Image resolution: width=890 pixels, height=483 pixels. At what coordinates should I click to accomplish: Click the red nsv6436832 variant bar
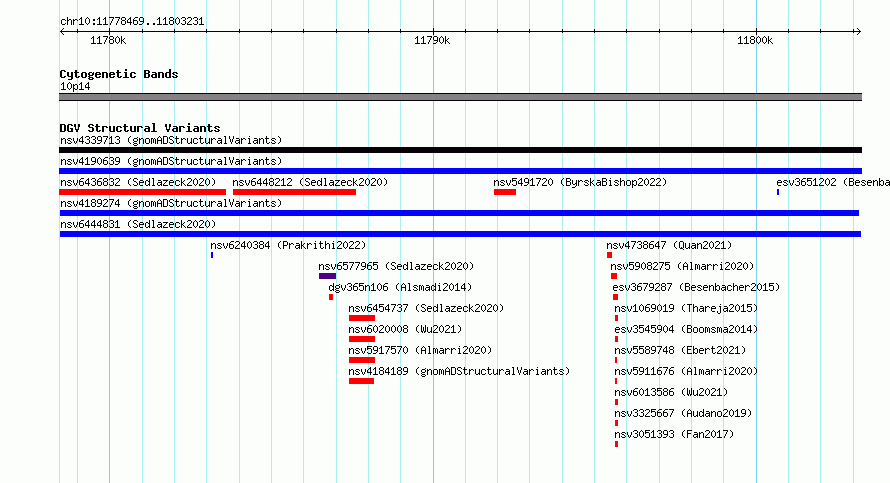(x=142, y=192)
